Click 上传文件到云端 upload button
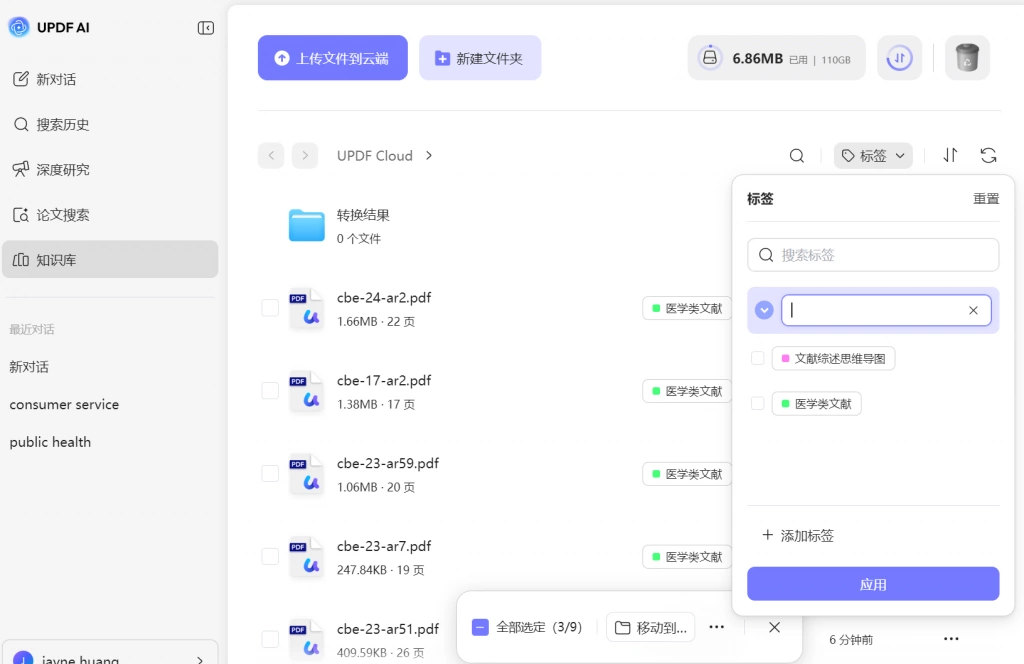The image size is (1024, 664). (332, 58)
